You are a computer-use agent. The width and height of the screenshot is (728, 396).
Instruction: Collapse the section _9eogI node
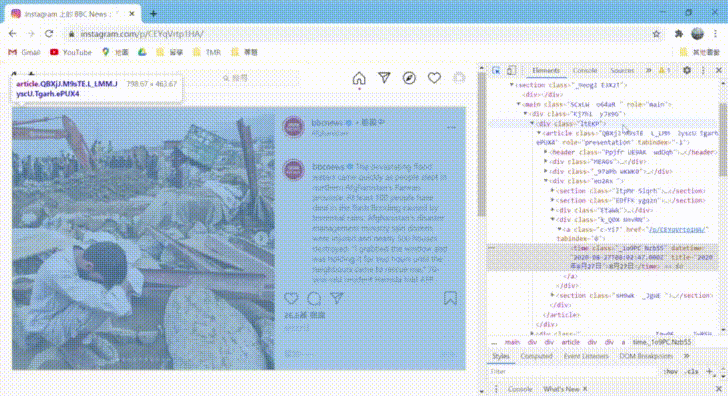click(x=512, y=85)
